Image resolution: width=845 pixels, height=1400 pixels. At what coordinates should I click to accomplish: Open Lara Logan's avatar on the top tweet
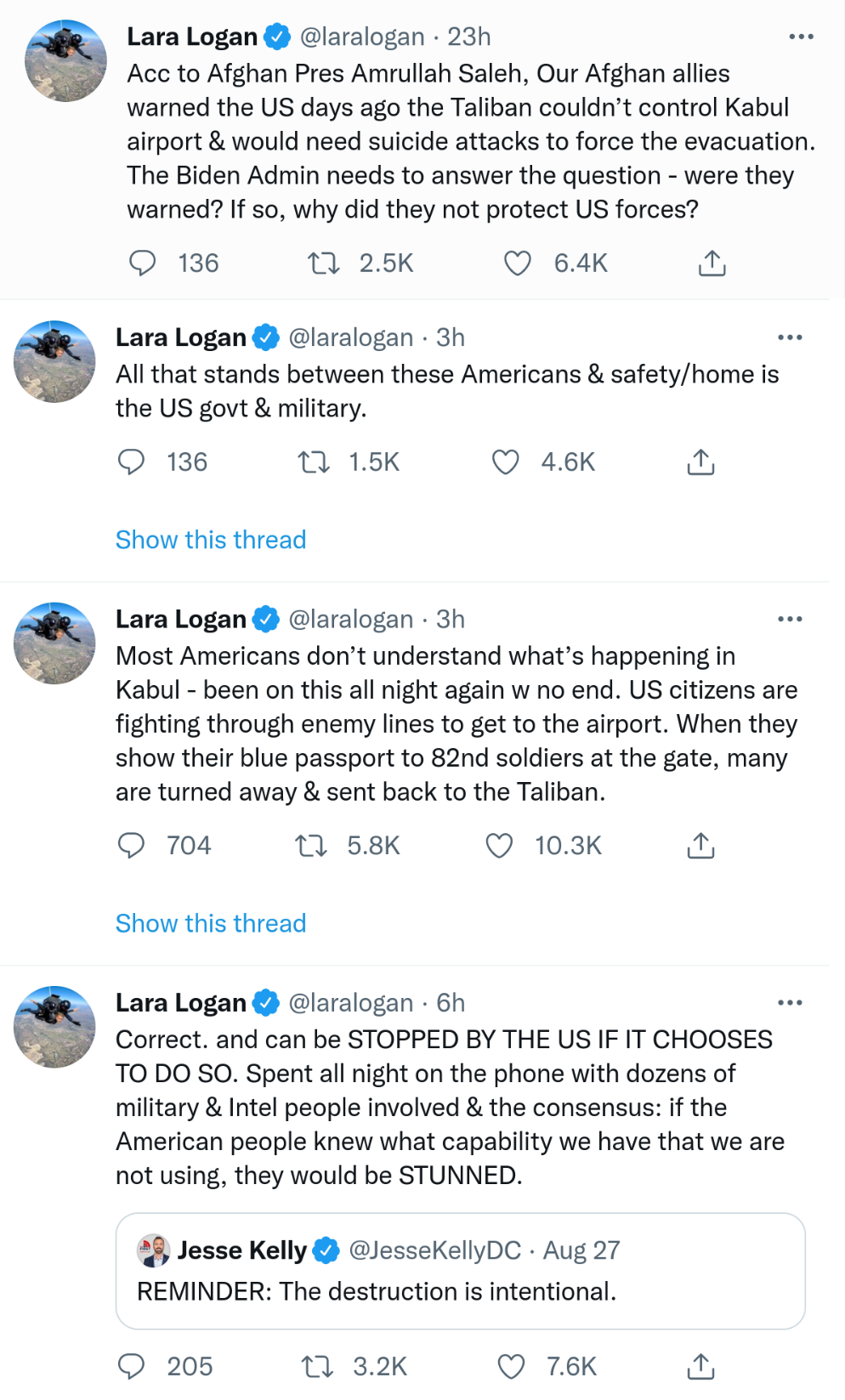tap(65, 61)
